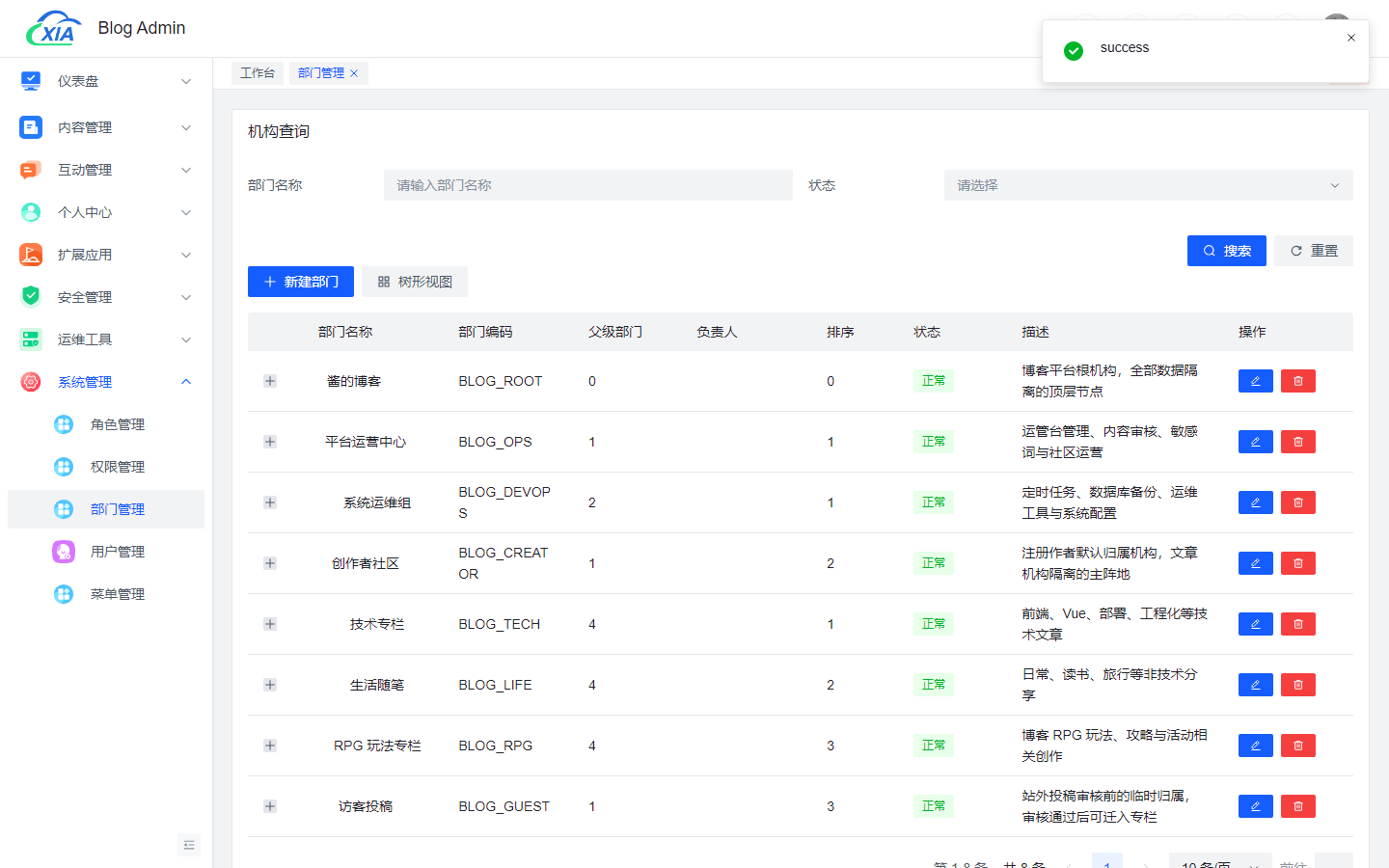Expand the 内容管理 sidebar menu

click(106, 127)
